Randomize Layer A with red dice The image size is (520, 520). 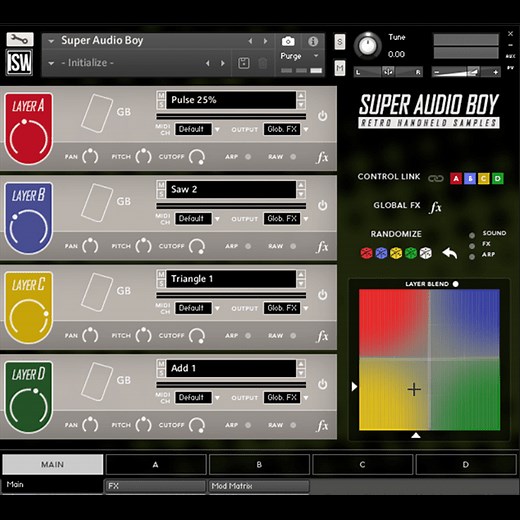click(x=366, y=253)
